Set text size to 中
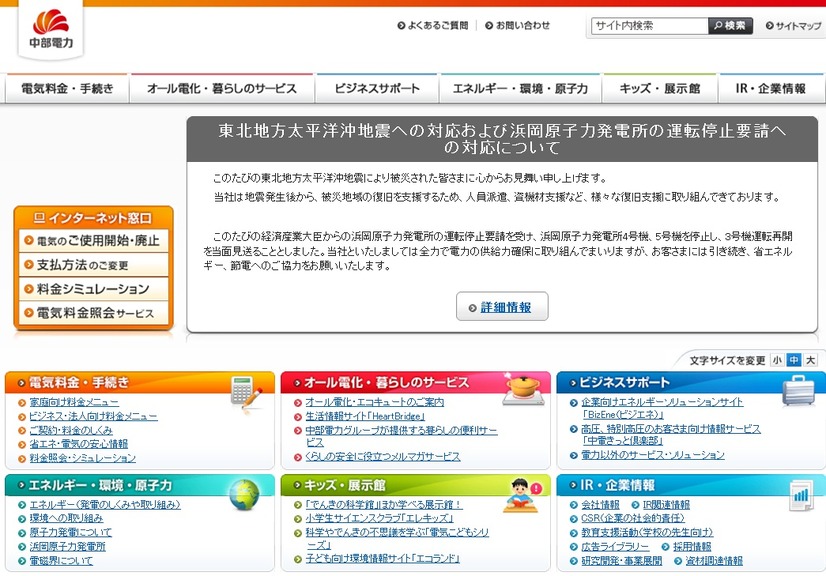Screen dimensions: 826x576 793,360
